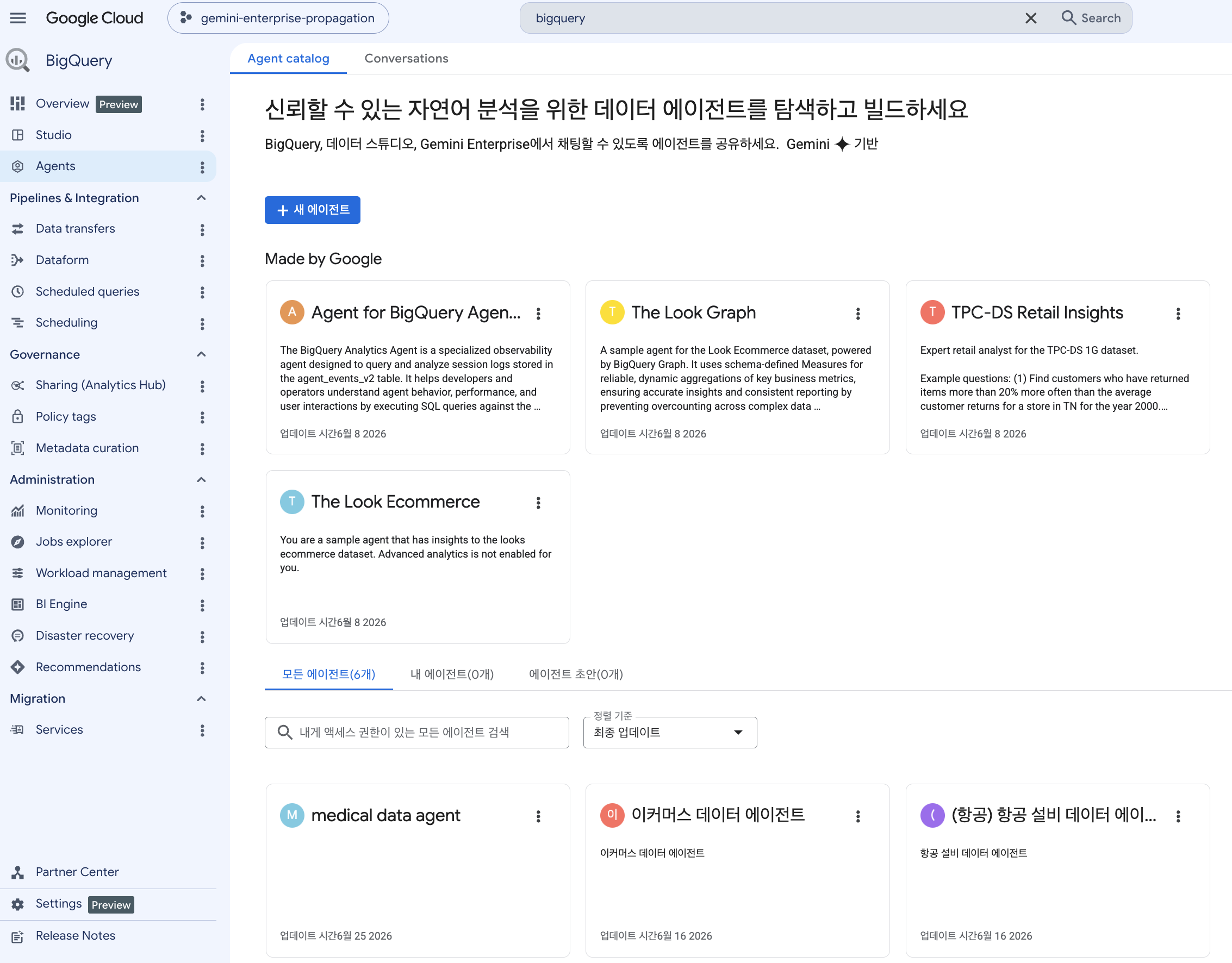
Task: Open menu for 항공 설비 데이터 card
Action: pos(1178,816)
